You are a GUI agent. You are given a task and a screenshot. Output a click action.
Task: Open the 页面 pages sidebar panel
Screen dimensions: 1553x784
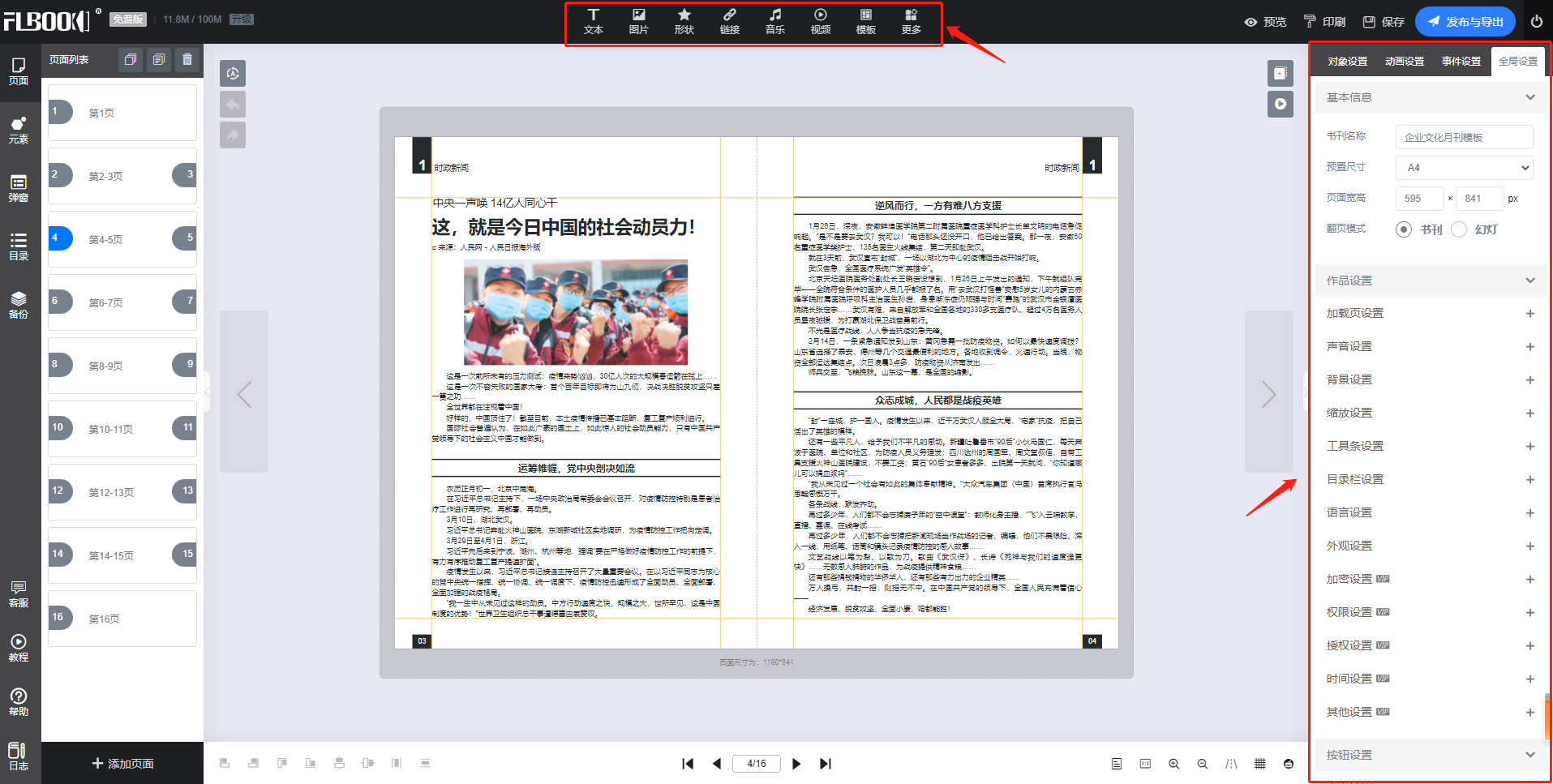pos(19,71)
